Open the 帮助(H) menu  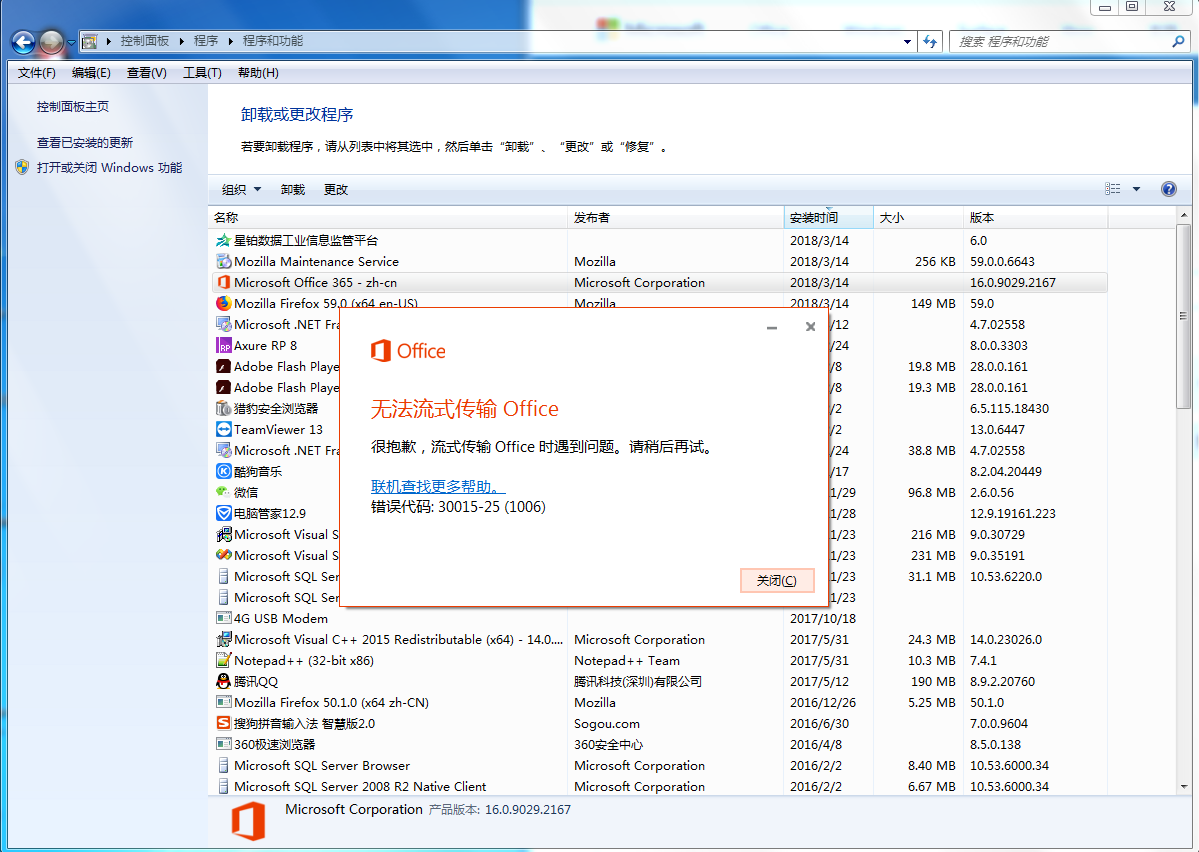pyautogui.click(x=258, y=73)
